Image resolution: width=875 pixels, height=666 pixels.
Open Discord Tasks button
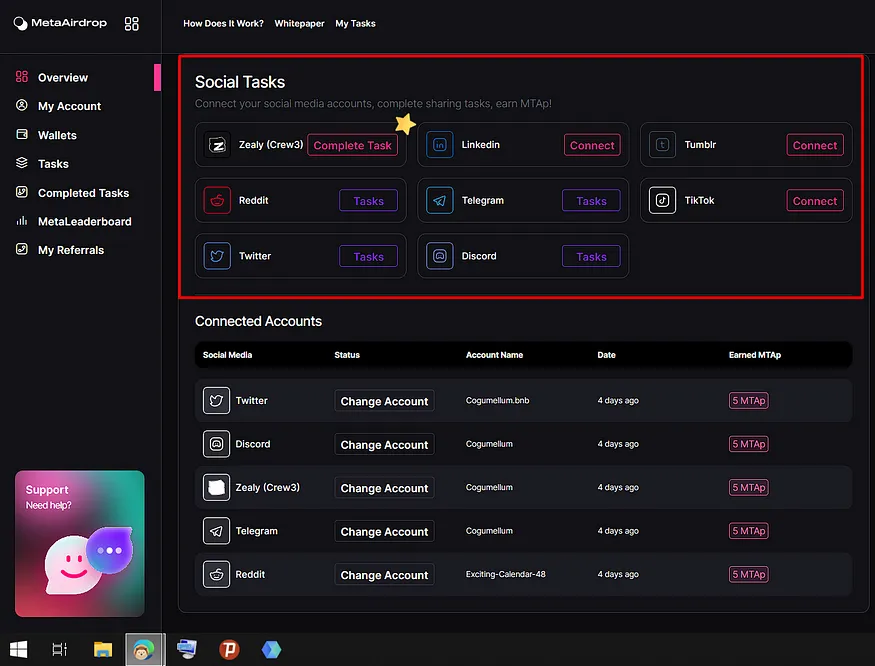click(x=591, y=257)
